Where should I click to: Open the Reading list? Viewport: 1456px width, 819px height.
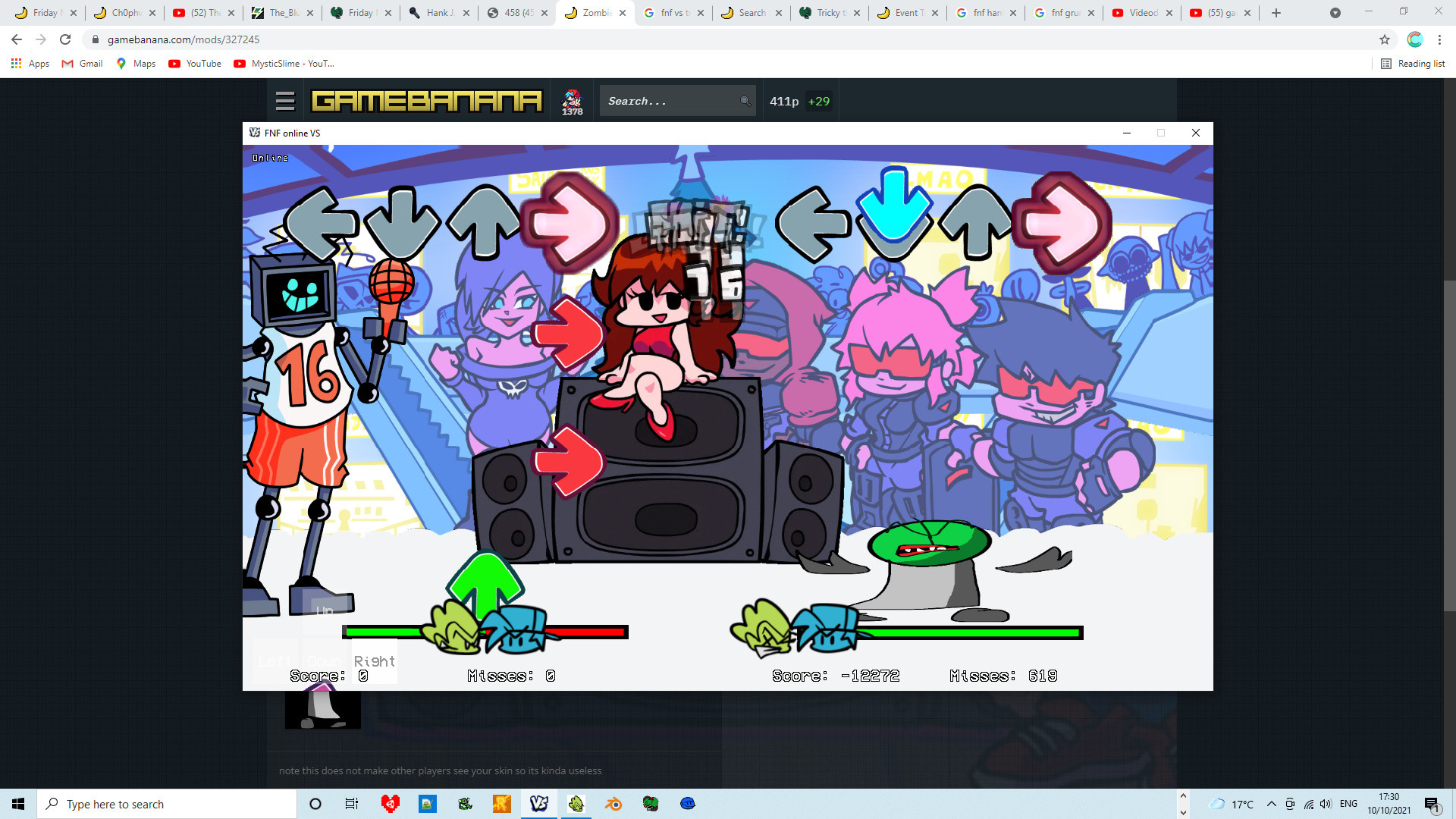pyautogui.click(x=1413, y=64)
